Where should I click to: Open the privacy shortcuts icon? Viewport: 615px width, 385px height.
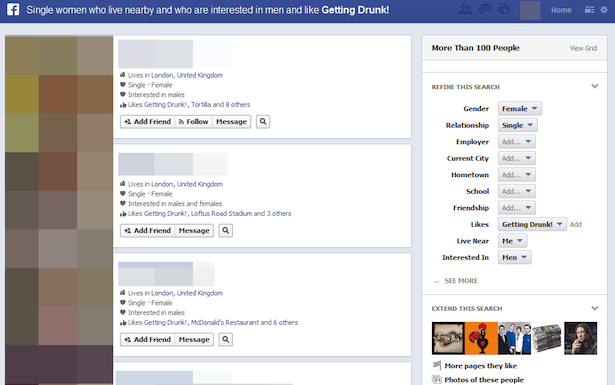coord(589,10)
